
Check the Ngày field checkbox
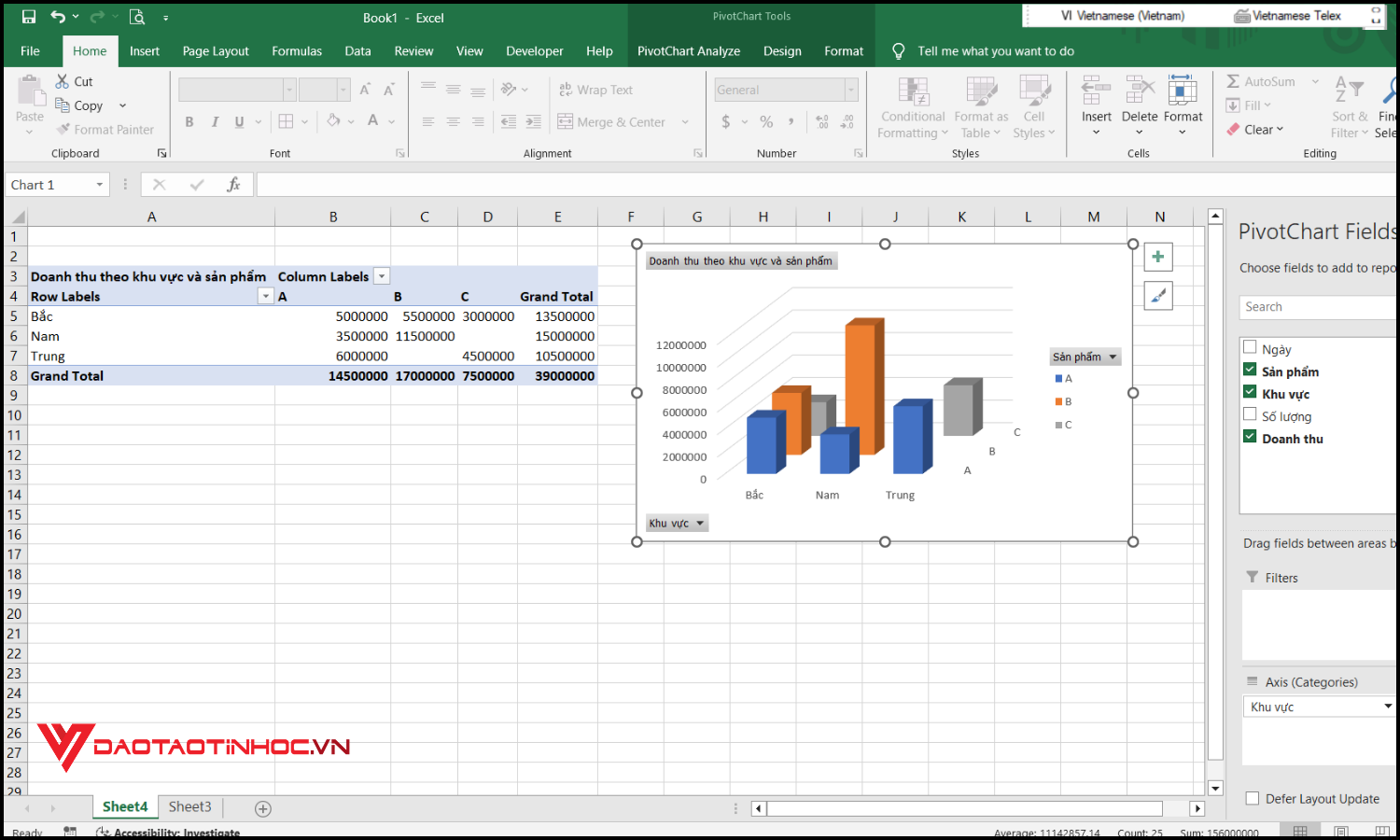tap(1251, 345)
